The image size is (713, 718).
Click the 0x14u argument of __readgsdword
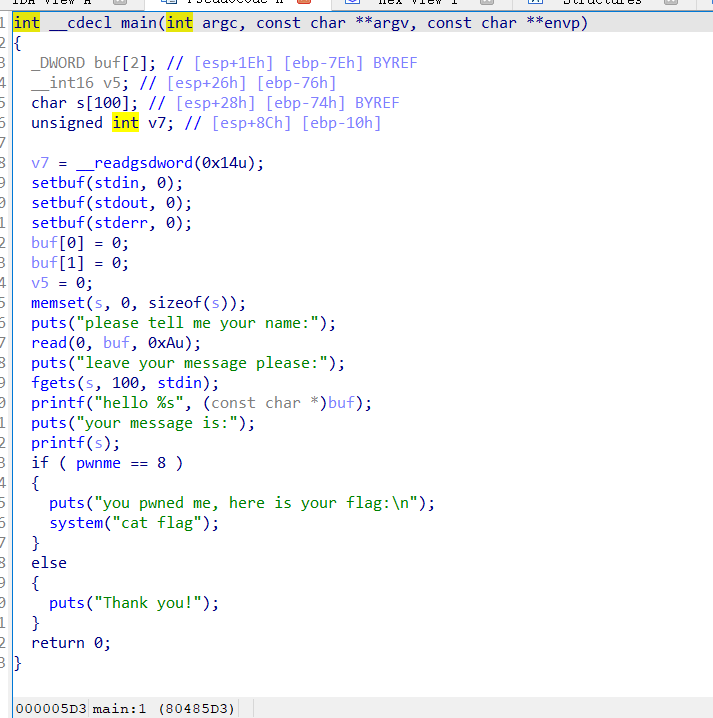click(x=224, y=163)
